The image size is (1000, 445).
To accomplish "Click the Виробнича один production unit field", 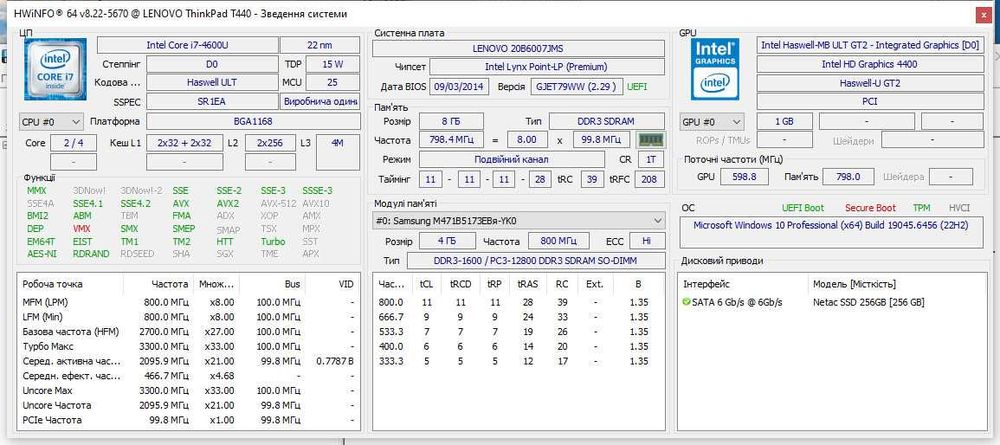I will coord(320,102).
